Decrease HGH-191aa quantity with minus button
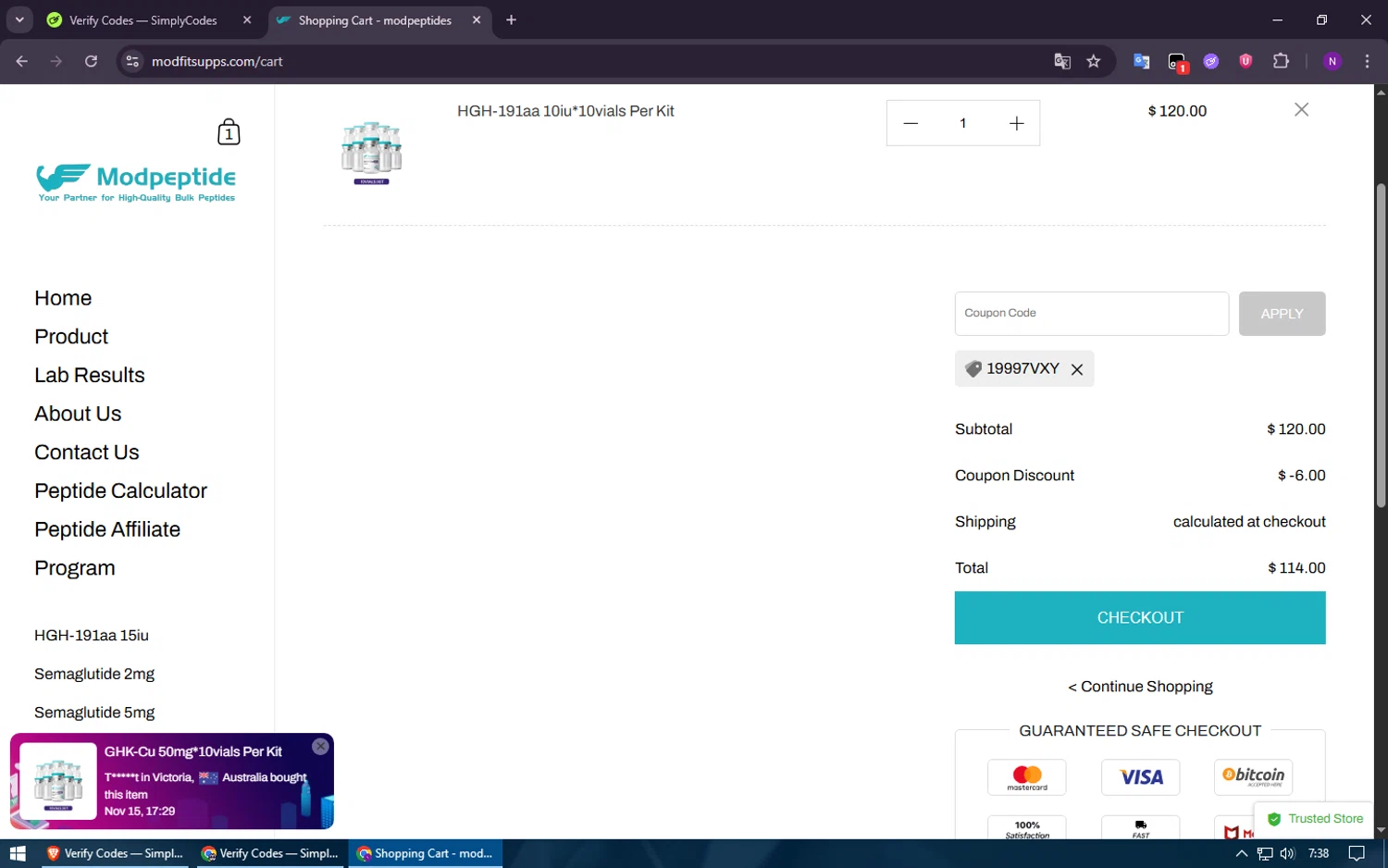The image size is (1388, 868). (x=911, y=123)
